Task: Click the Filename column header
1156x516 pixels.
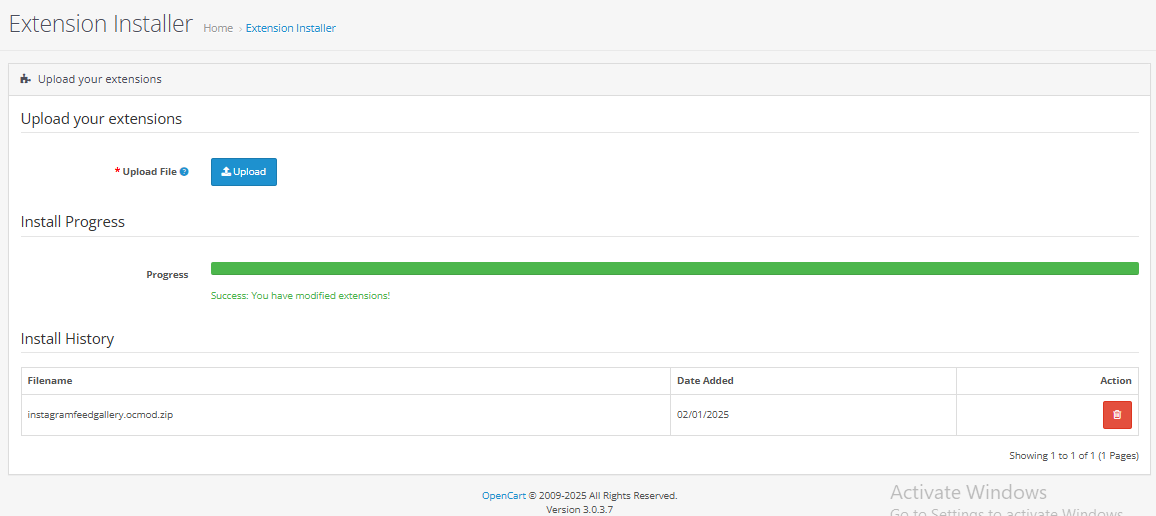Action: click(x=50, y=381)
